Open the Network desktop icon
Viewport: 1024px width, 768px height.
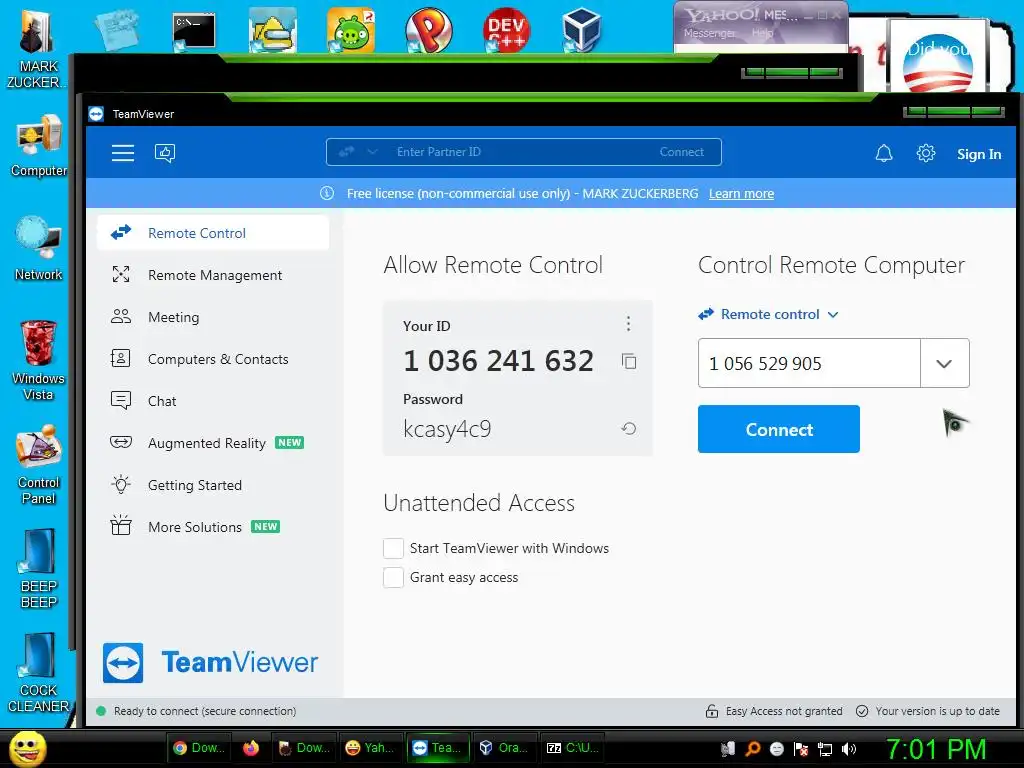[x=39, y=248]
